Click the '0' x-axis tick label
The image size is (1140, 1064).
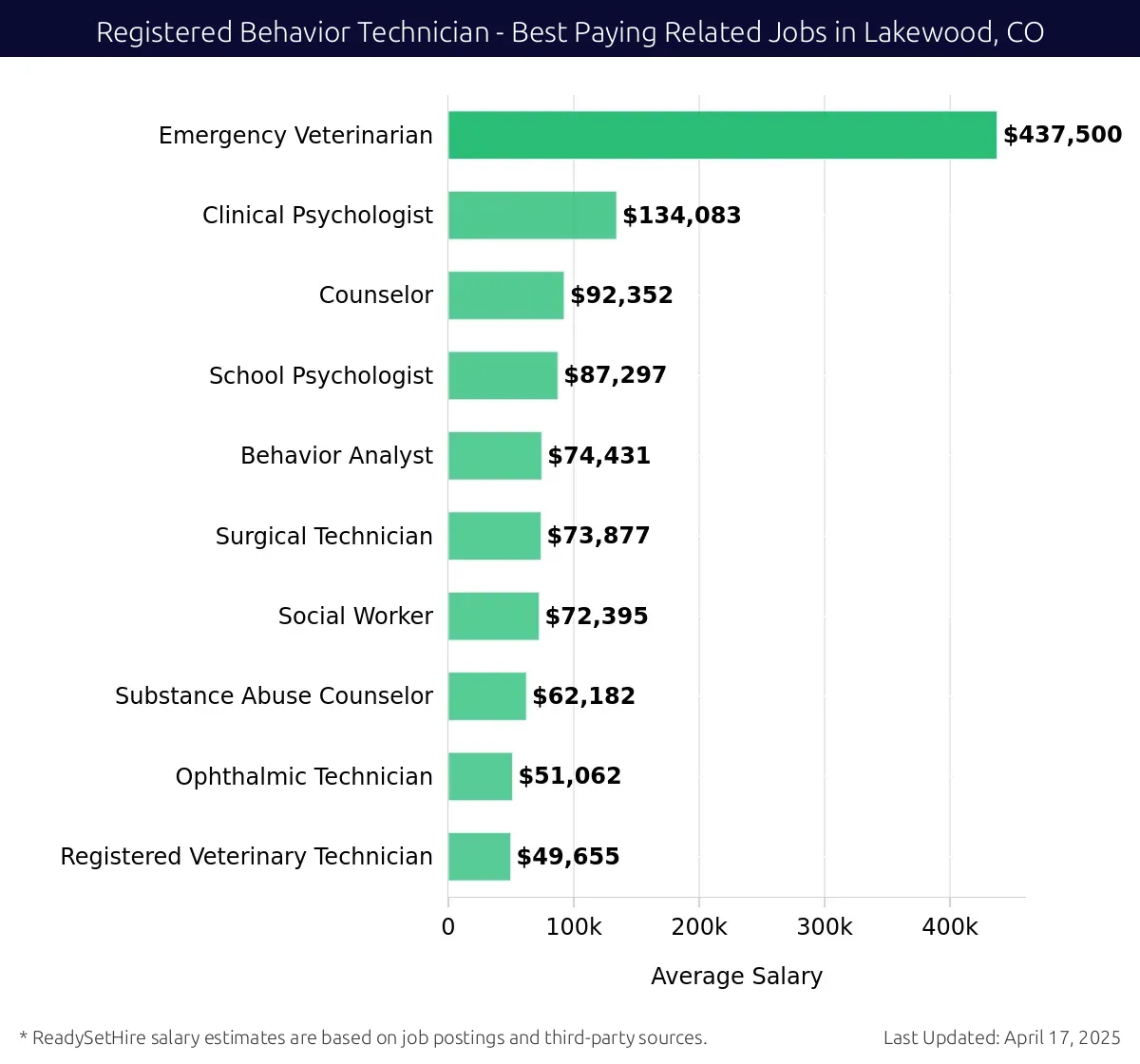pyautogui.click(x=448, y=927)
